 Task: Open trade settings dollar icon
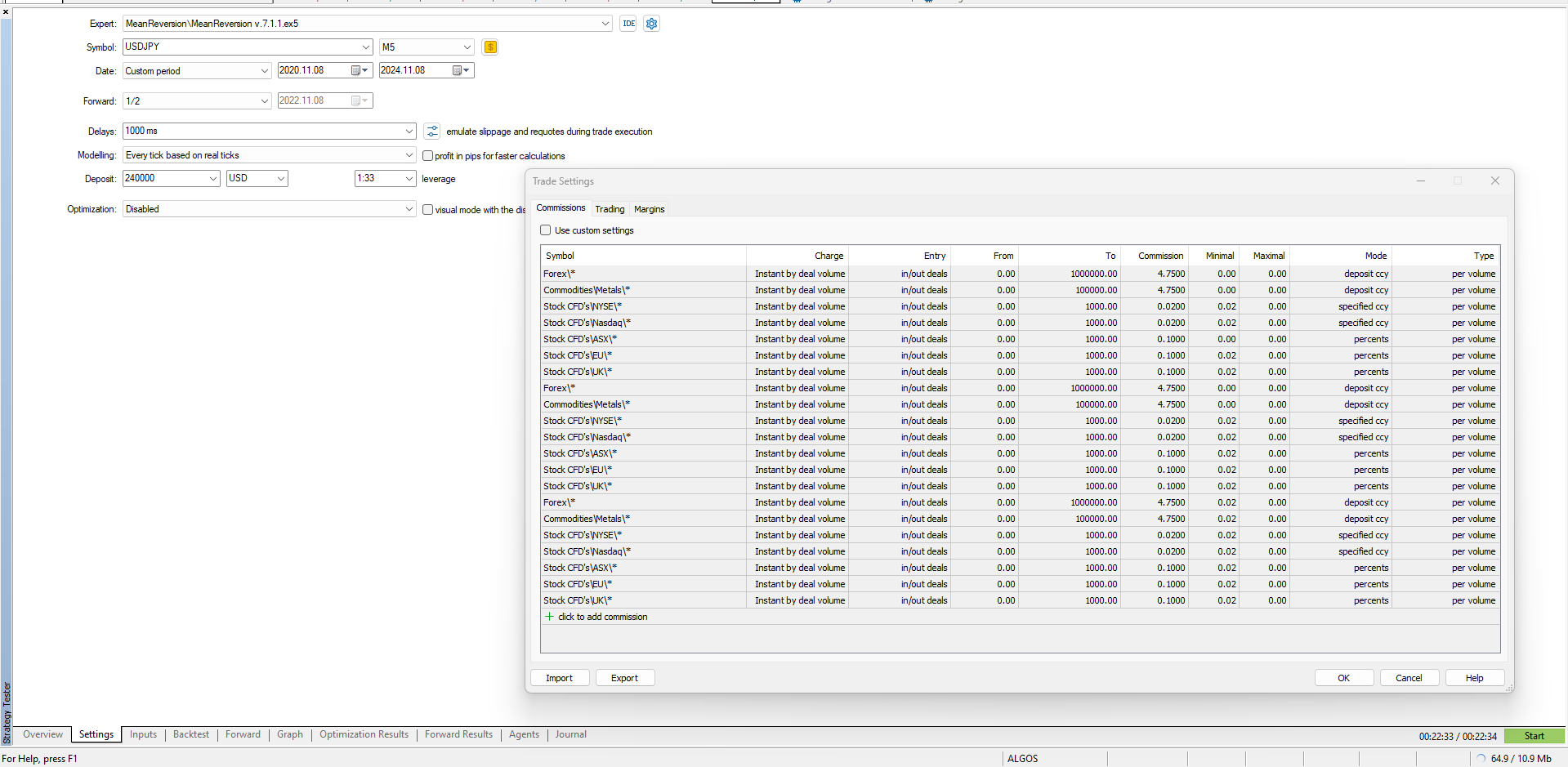click(x=490, y=47)
